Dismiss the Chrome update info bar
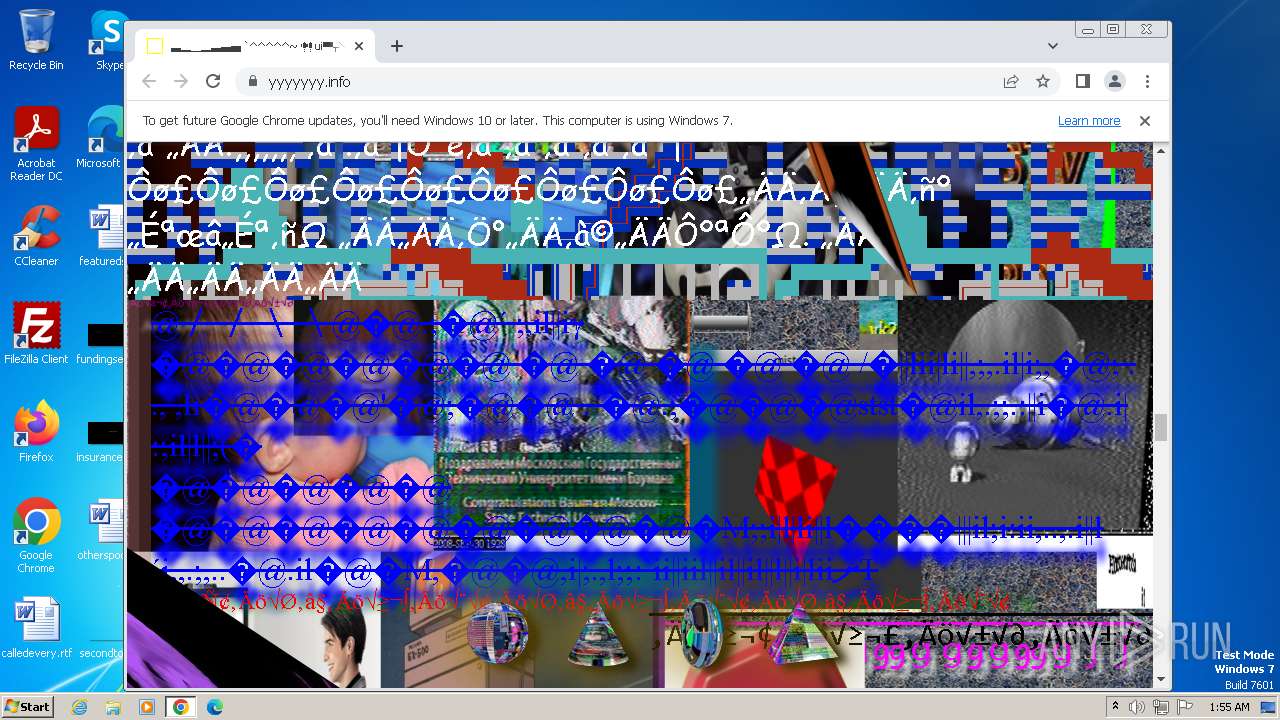The height and width of the screenshot is (720, 1280). click(x=1145, y=121)
